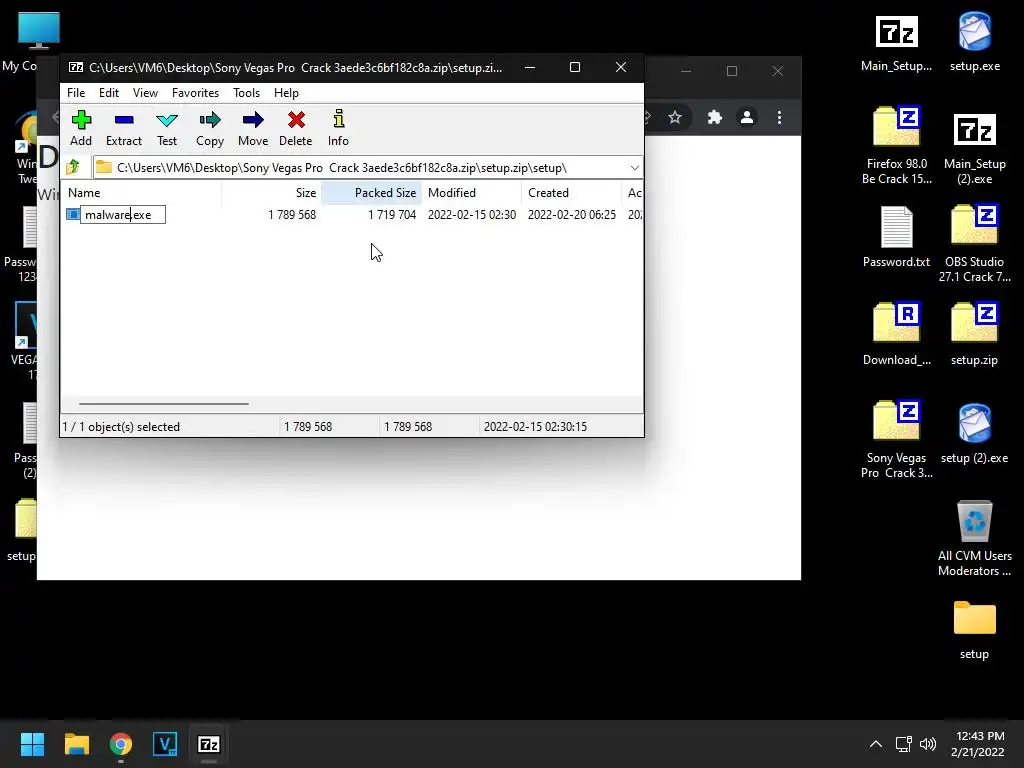The width and height of the screenshot is (1024, 768).
Task: Select the setup folder on desktop
Action: click(x=974, y=630)
